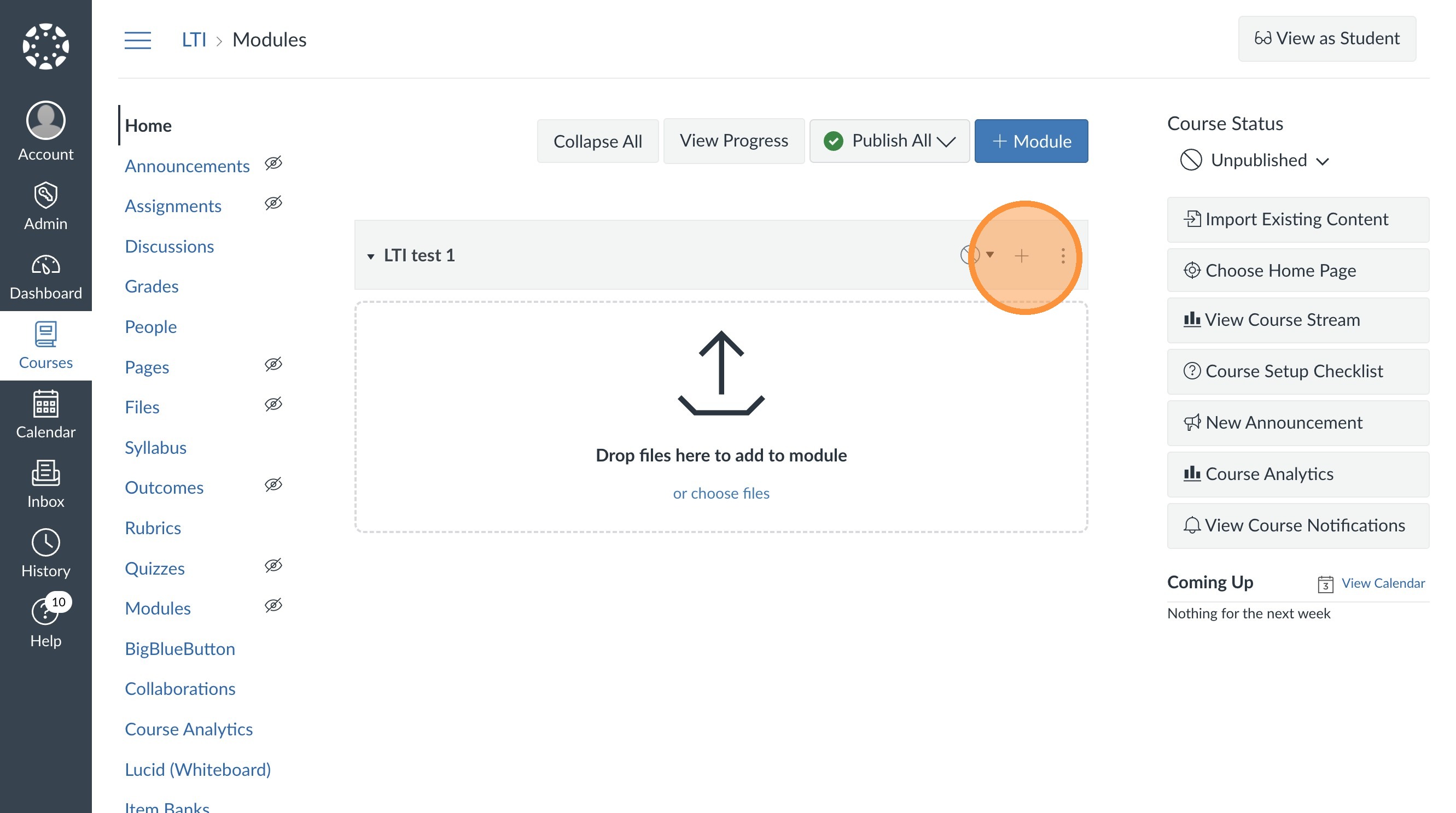Open LTI test 1 module options kebab
1456x813 pixels.
(1063, 256)
